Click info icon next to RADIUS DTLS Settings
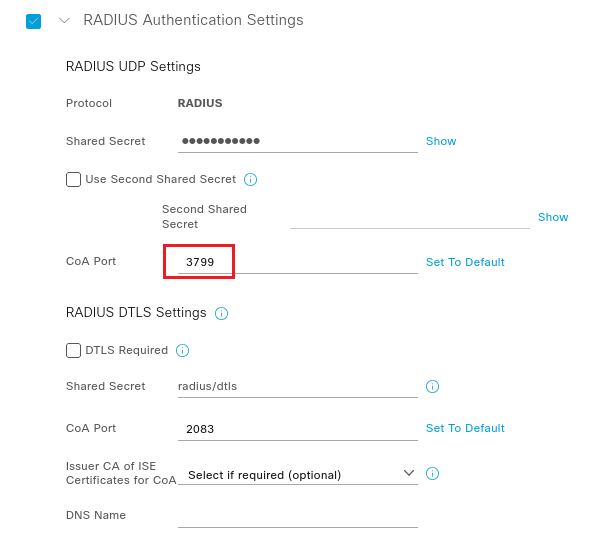This screenshot has width=605, height=554. [x=221, y=313]
